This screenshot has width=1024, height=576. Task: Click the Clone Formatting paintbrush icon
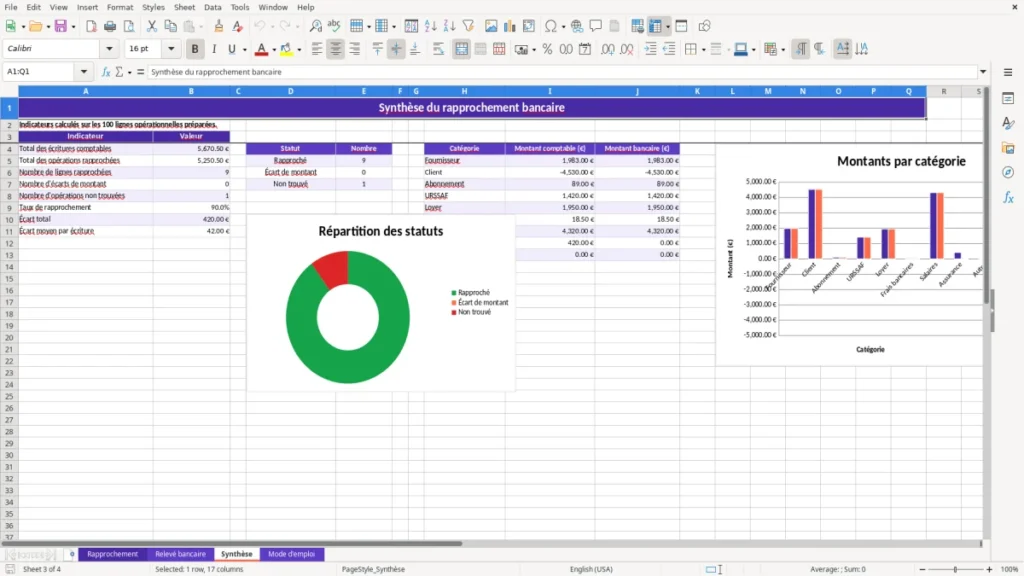click(219, 26)
